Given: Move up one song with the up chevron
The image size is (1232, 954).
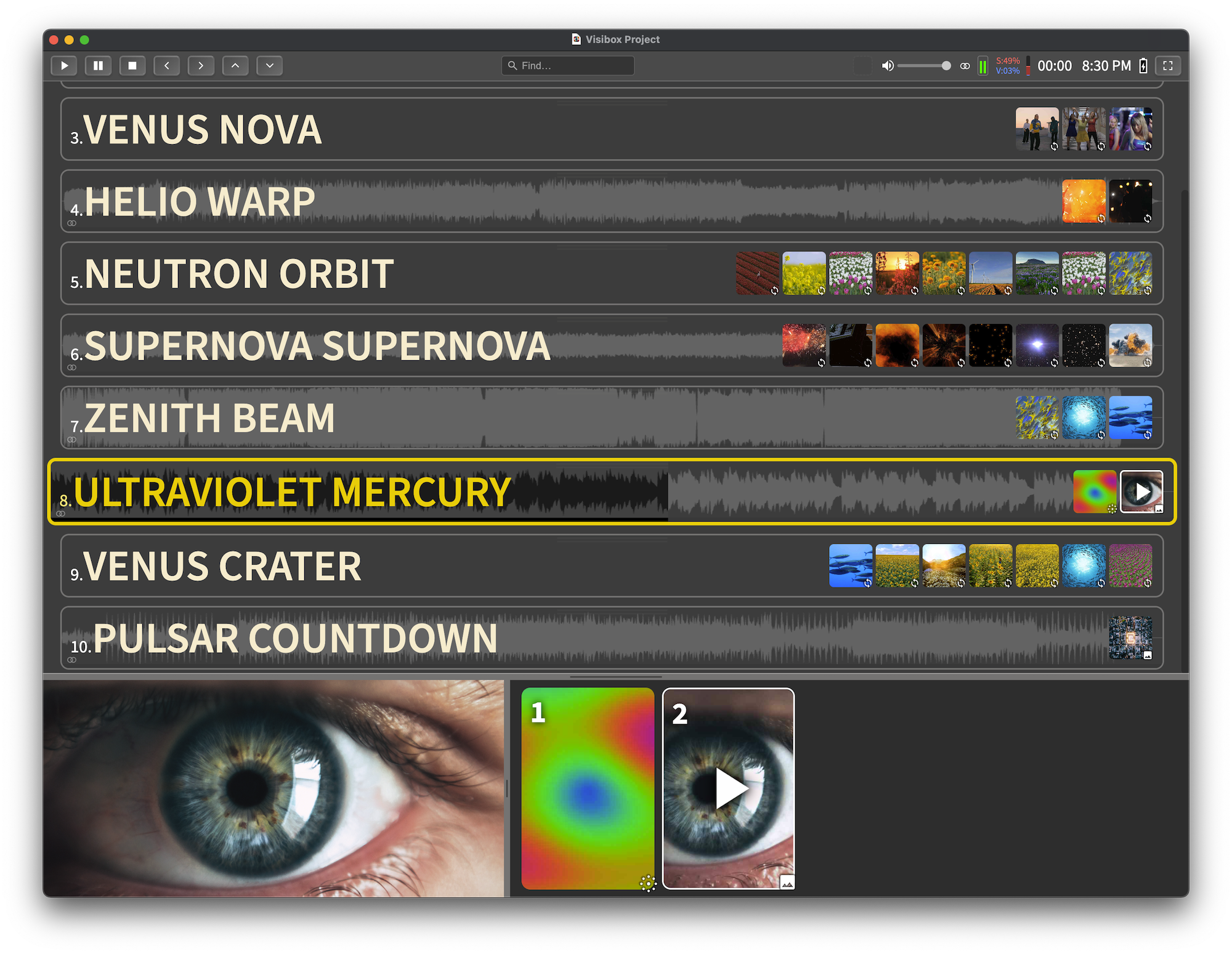Looking at the screenshot, I should click(x=235, y=65).
